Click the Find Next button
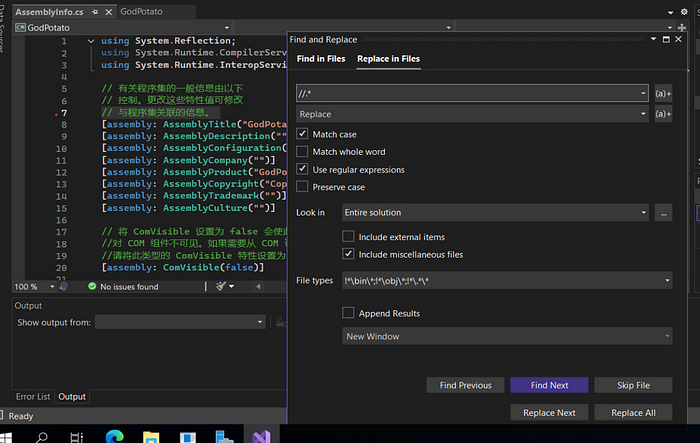Viewport: 700px width, 443px height. click(549, 385)
